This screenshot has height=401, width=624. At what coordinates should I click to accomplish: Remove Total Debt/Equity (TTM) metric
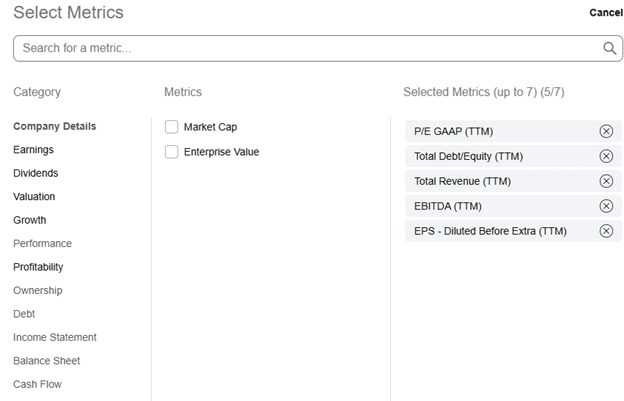606,156
